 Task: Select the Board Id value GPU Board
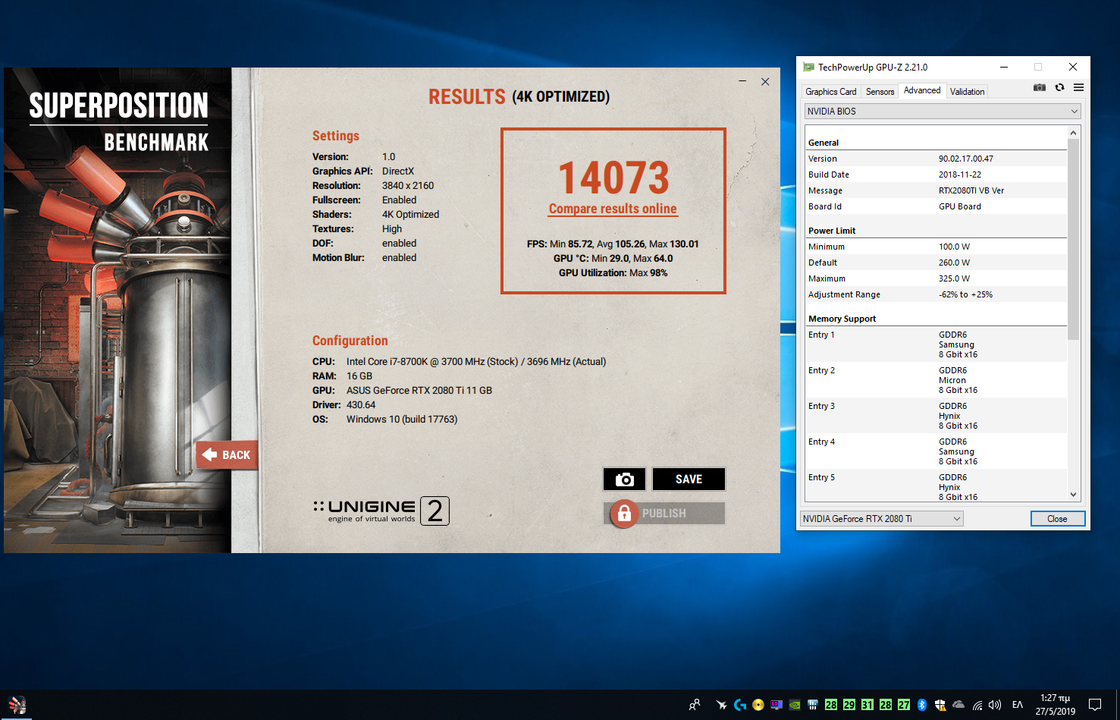(x=959, y=206)
